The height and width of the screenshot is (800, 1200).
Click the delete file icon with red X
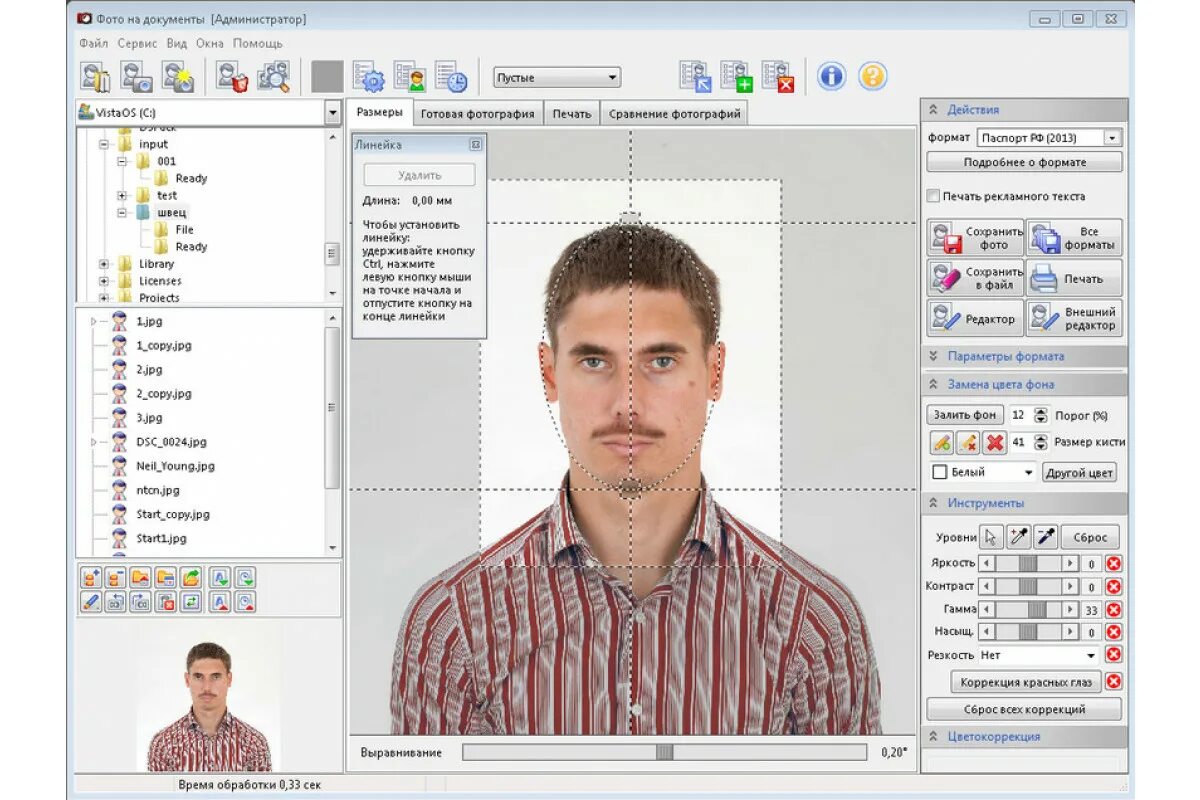(166, 602)
